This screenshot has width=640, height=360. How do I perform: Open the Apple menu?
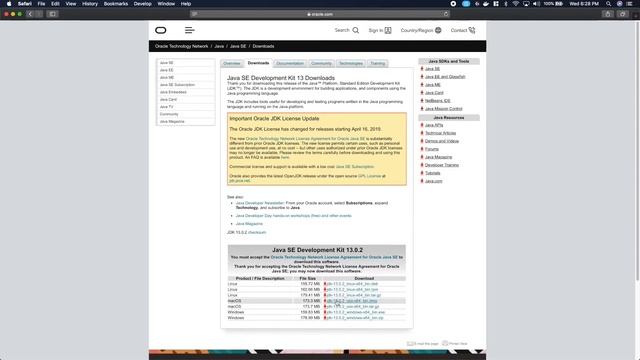(9, 4)
